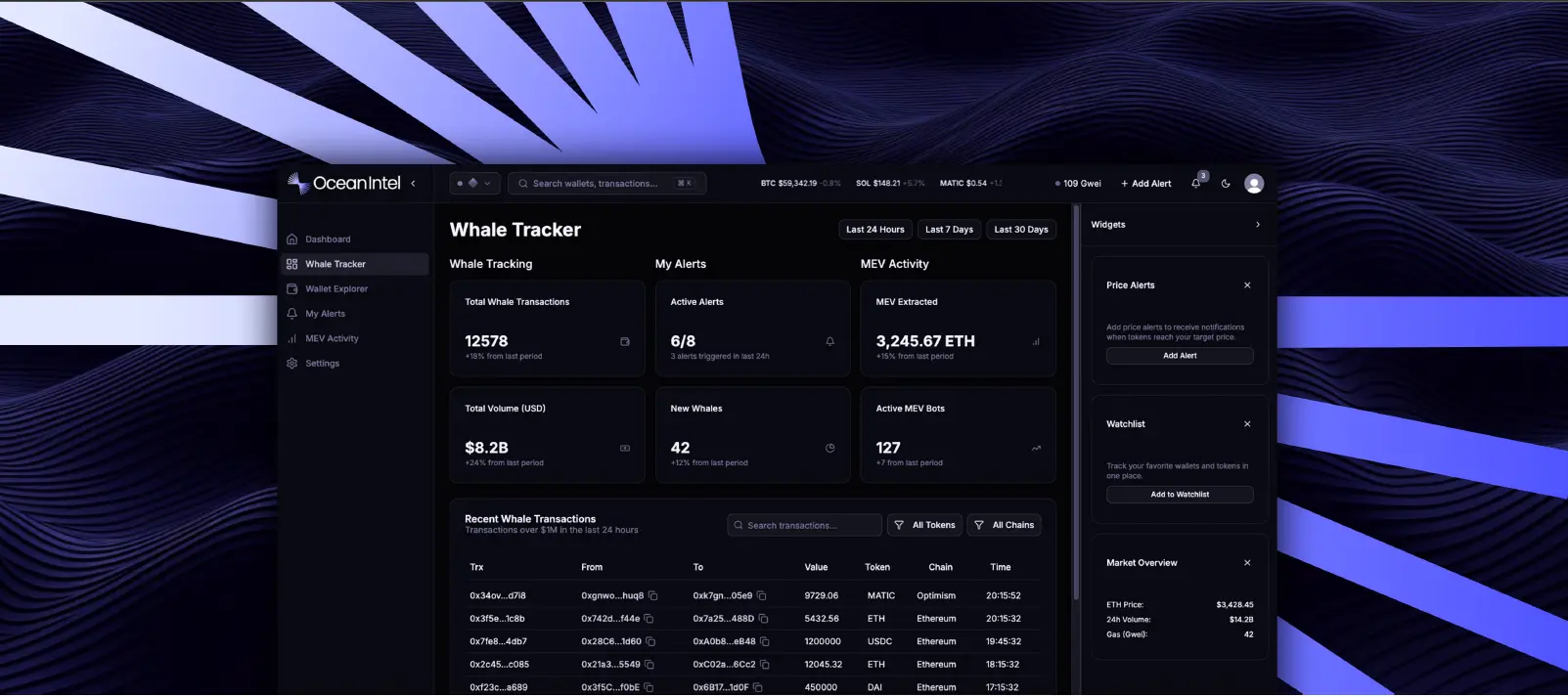1568x697 pixels.
Task: Click the notification bell icon
Action: (1195, 184)
